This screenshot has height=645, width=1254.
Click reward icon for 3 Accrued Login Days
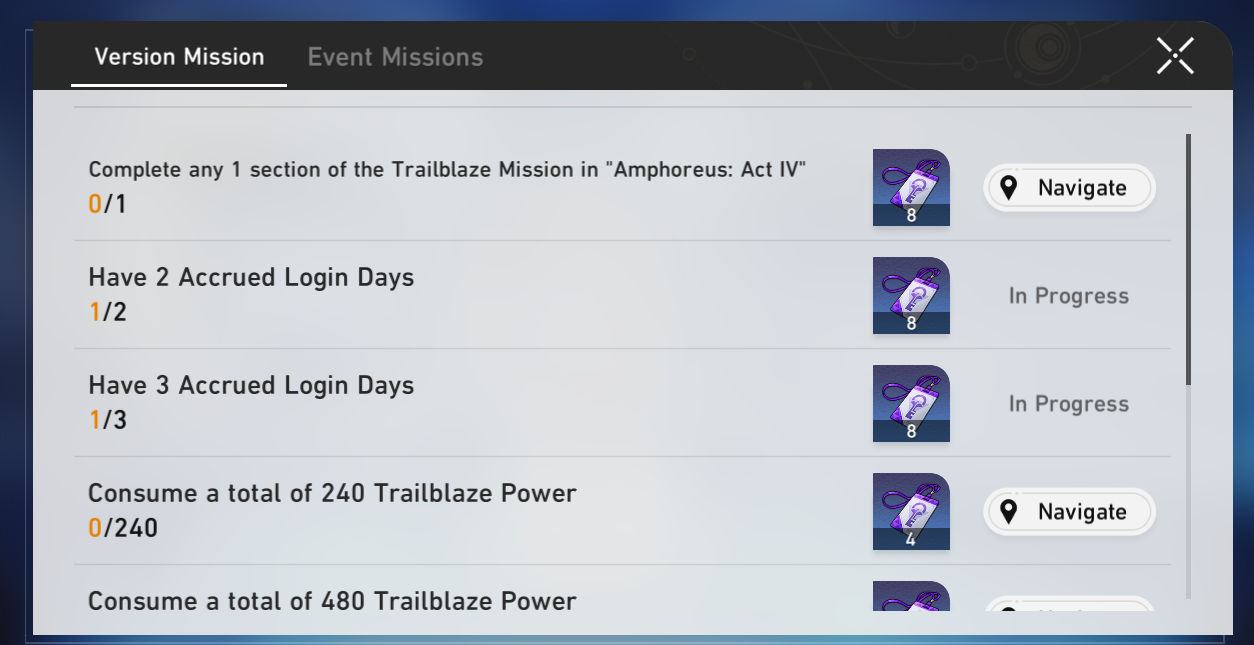coord(911,403)
